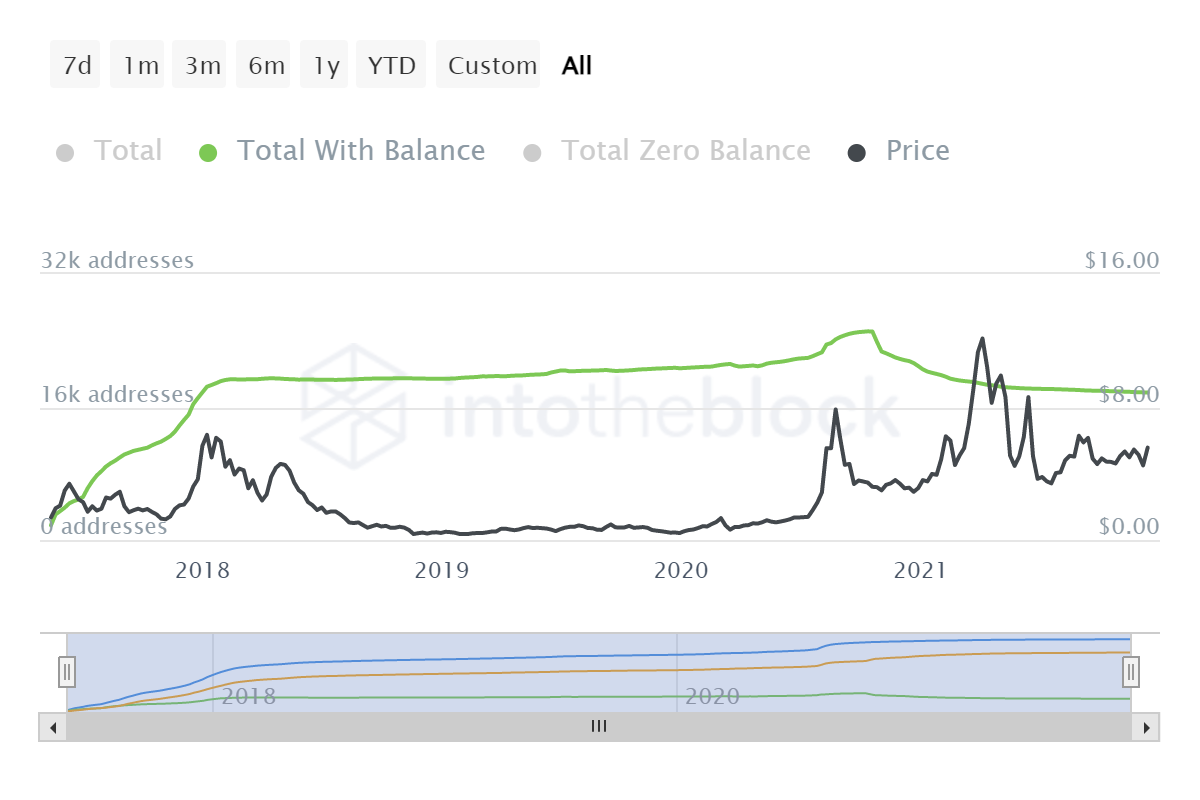Toggle the Total With Balance legend
This screenshot has height=800, width=1200.
coord(360,151)
